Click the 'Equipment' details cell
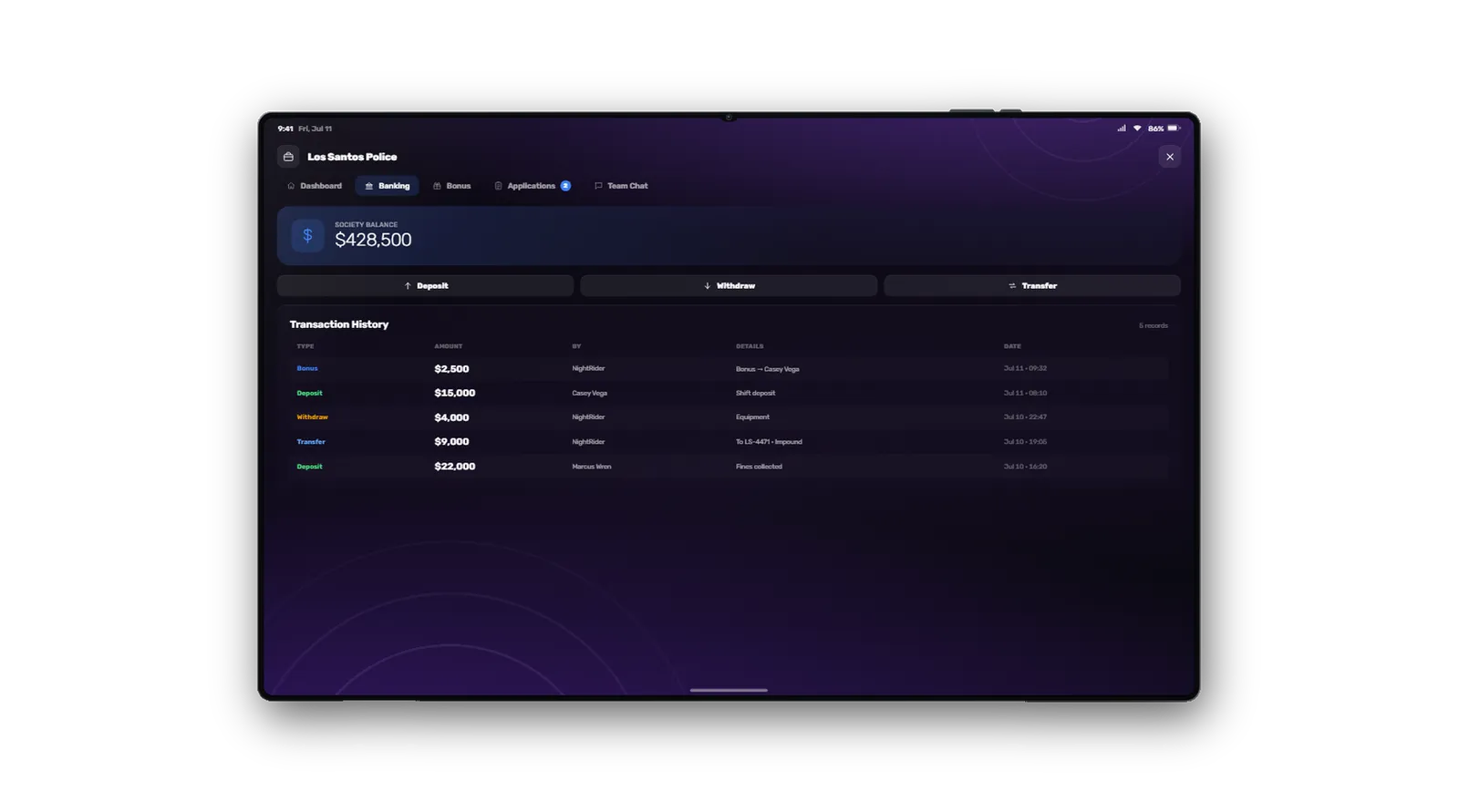Screen dimensions: 1459x812 (x=753, y=416)
